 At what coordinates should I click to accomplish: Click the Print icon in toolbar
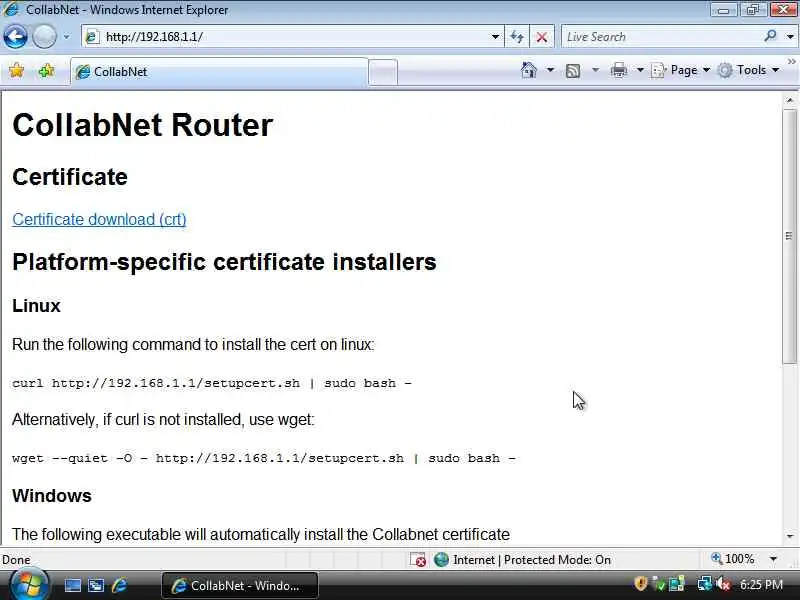[618, 70]
